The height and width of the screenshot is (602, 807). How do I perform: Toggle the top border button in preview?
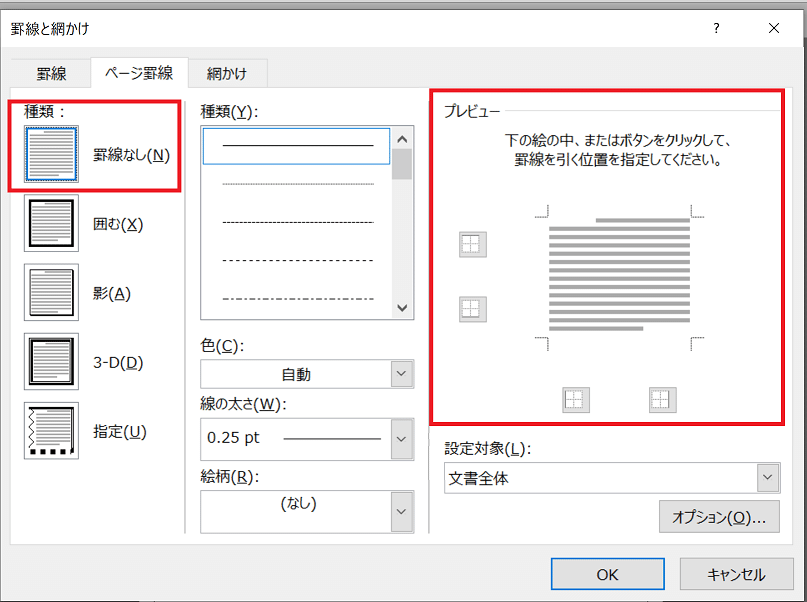tap(472, 244)
